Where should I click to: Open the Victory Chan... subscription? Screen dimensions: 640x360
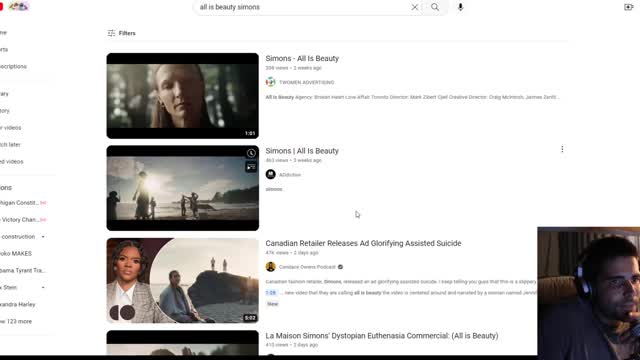[x=19, y=220]
